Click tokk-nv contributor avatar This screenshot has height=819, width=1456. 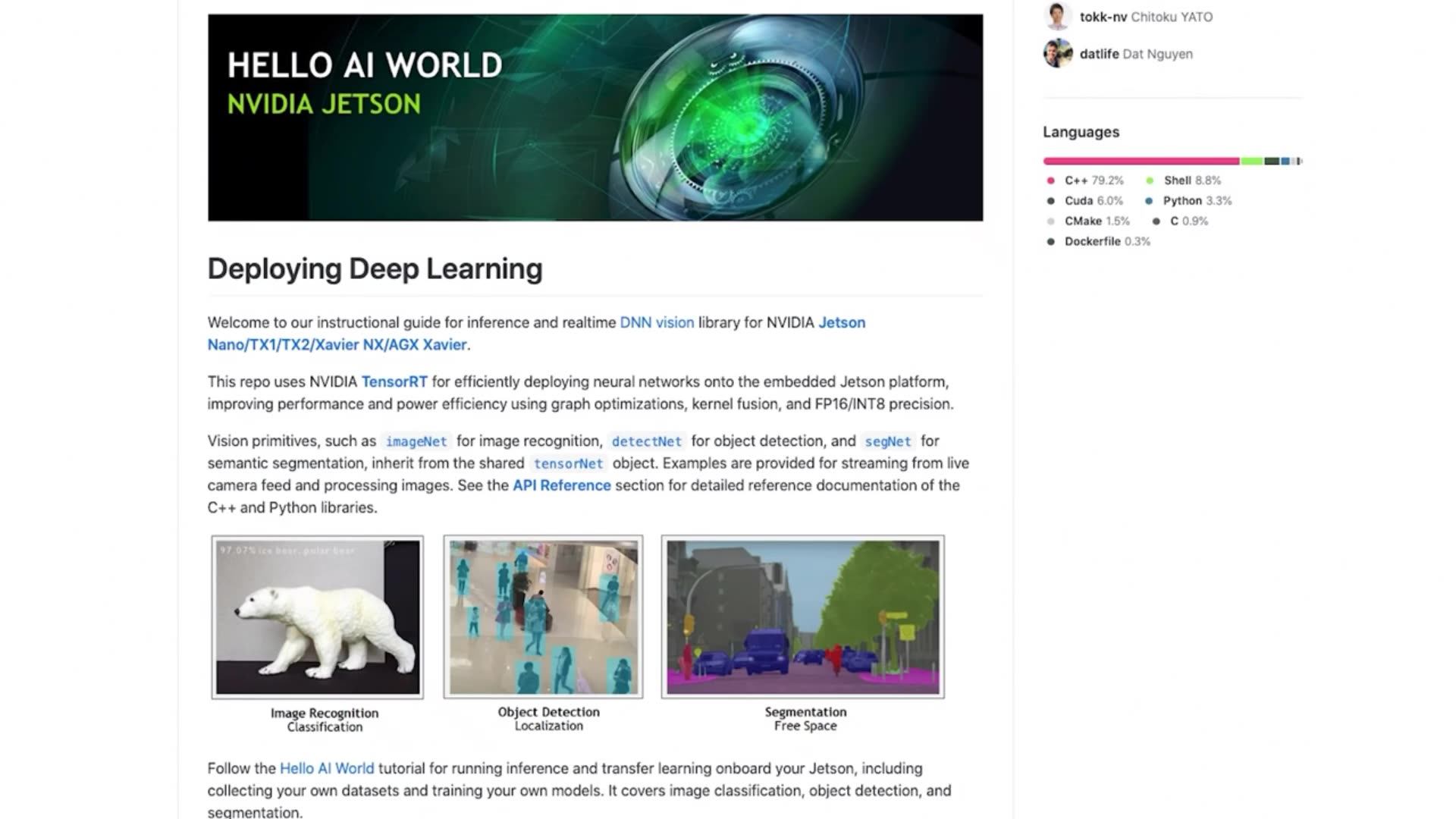[1057, 16]
